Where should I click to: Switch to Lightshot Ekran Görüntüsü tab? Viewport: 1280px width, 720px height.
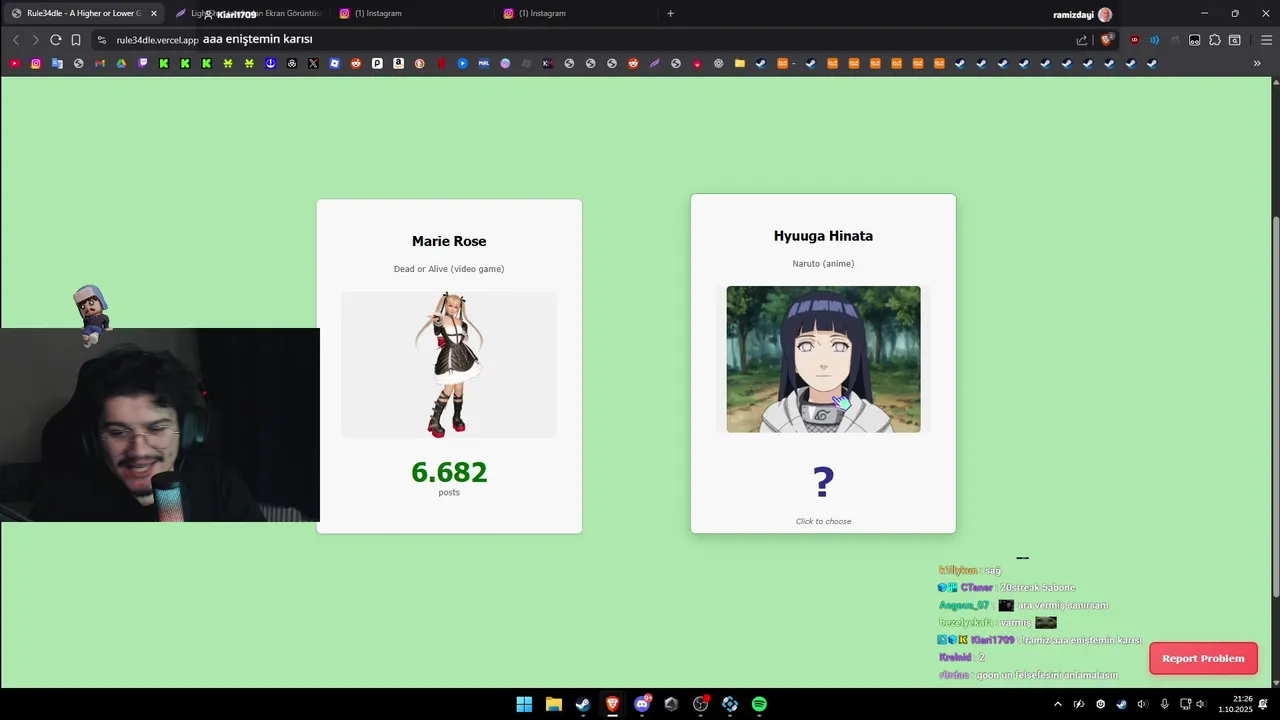[x=247, y=13]
